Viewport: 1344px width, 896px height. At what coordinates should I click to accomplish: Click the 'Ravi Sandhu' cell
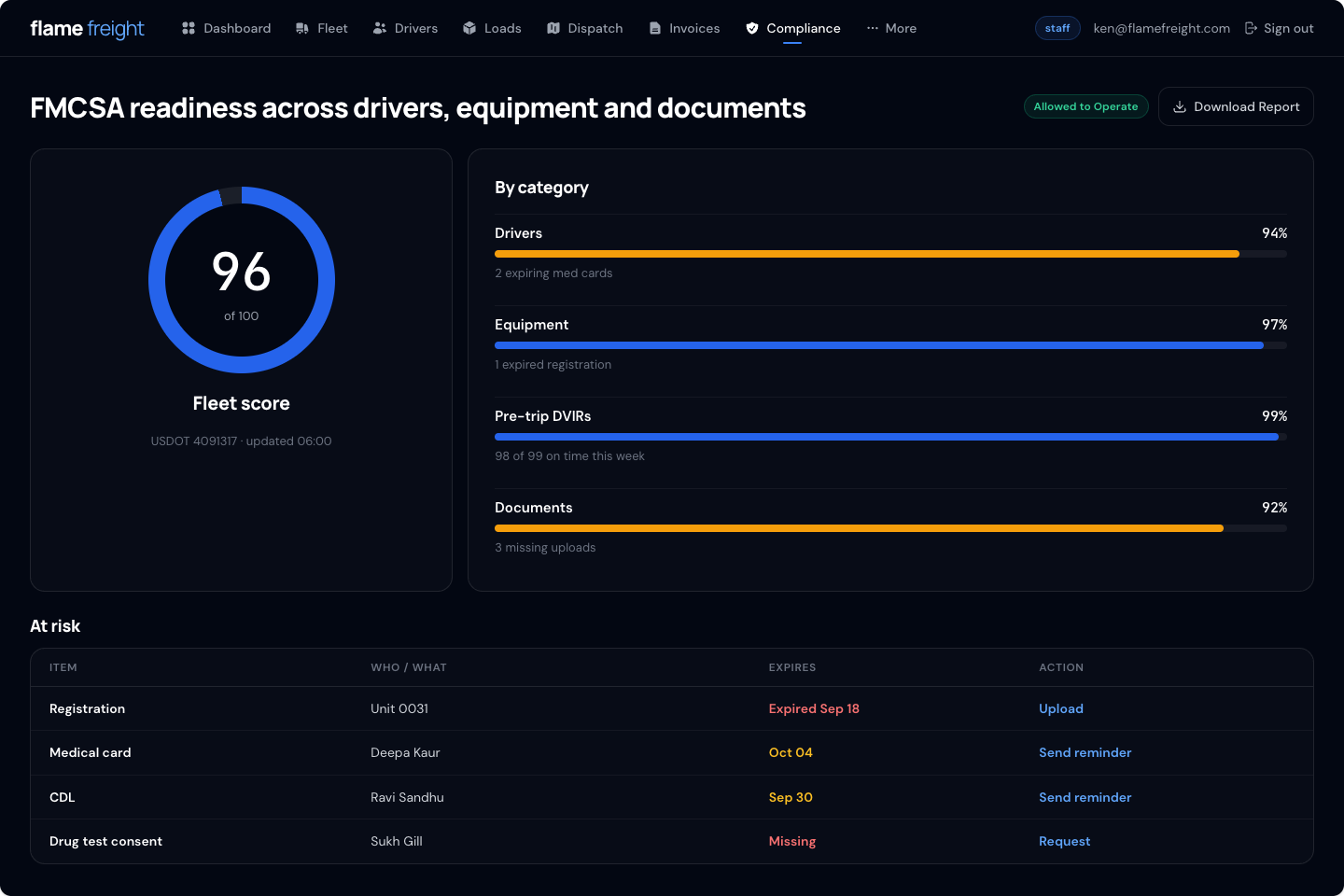[407, 797]
